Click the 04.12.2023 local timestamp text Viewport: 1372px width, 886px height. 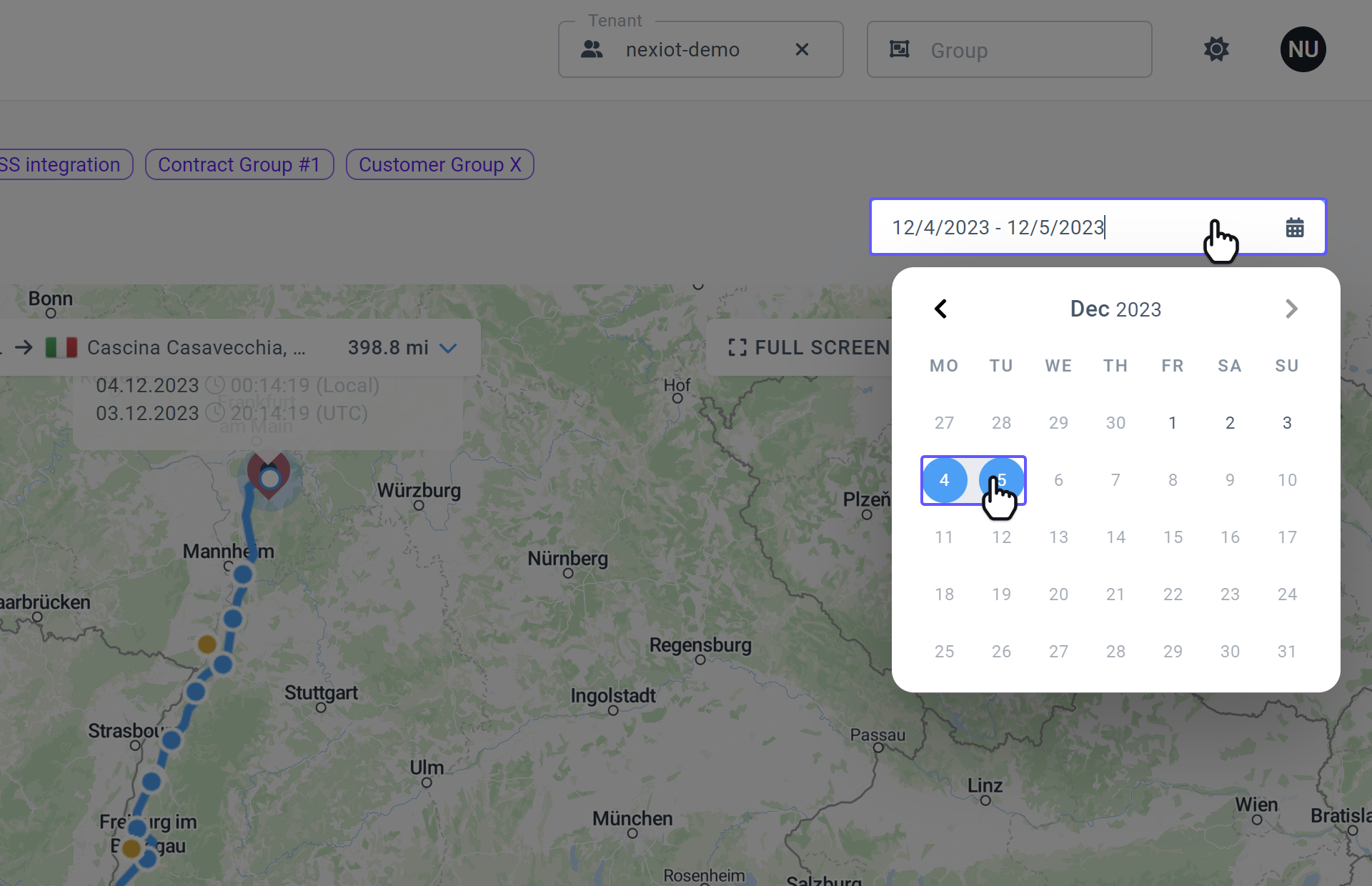(237, 385)
